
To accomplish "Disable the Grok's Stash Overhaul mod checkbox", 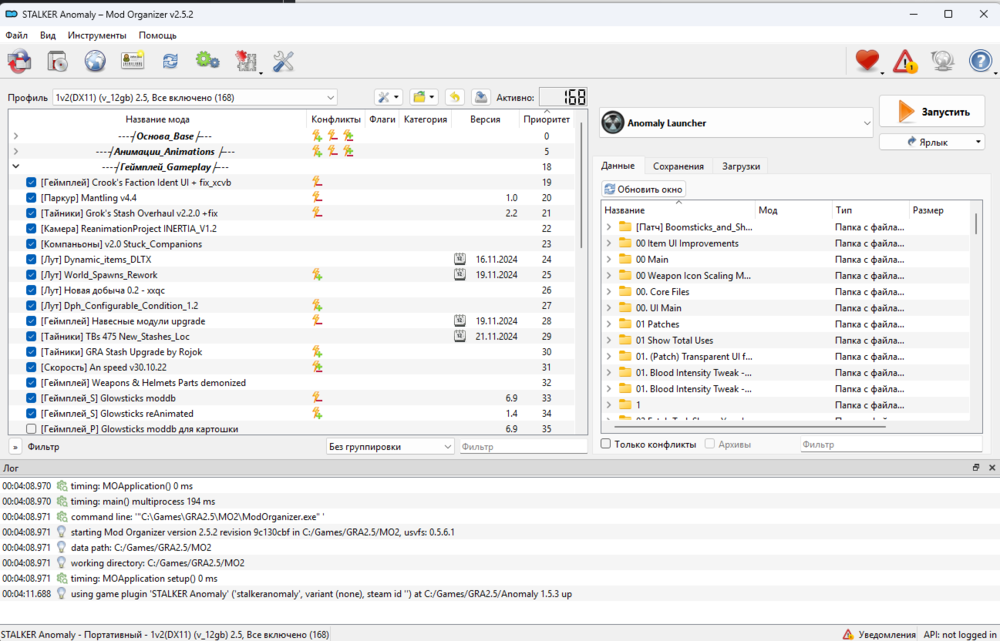I will pyautogui.click(x=31, y=213).
